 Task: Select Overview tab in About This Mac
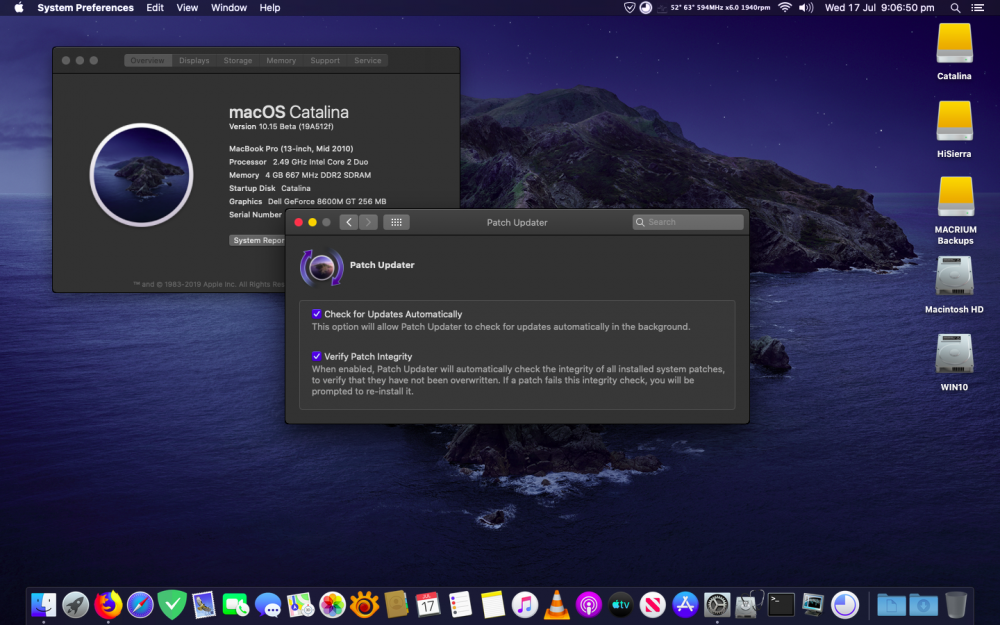point(147,61)
